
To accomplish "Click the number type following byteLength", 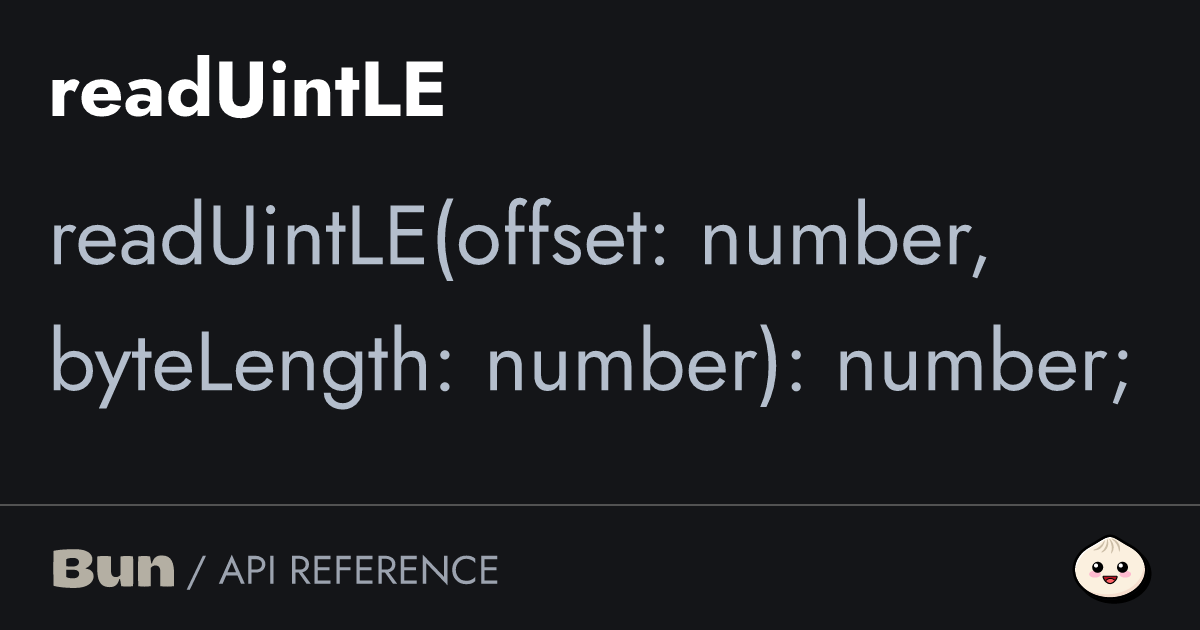I will point(619,366).
